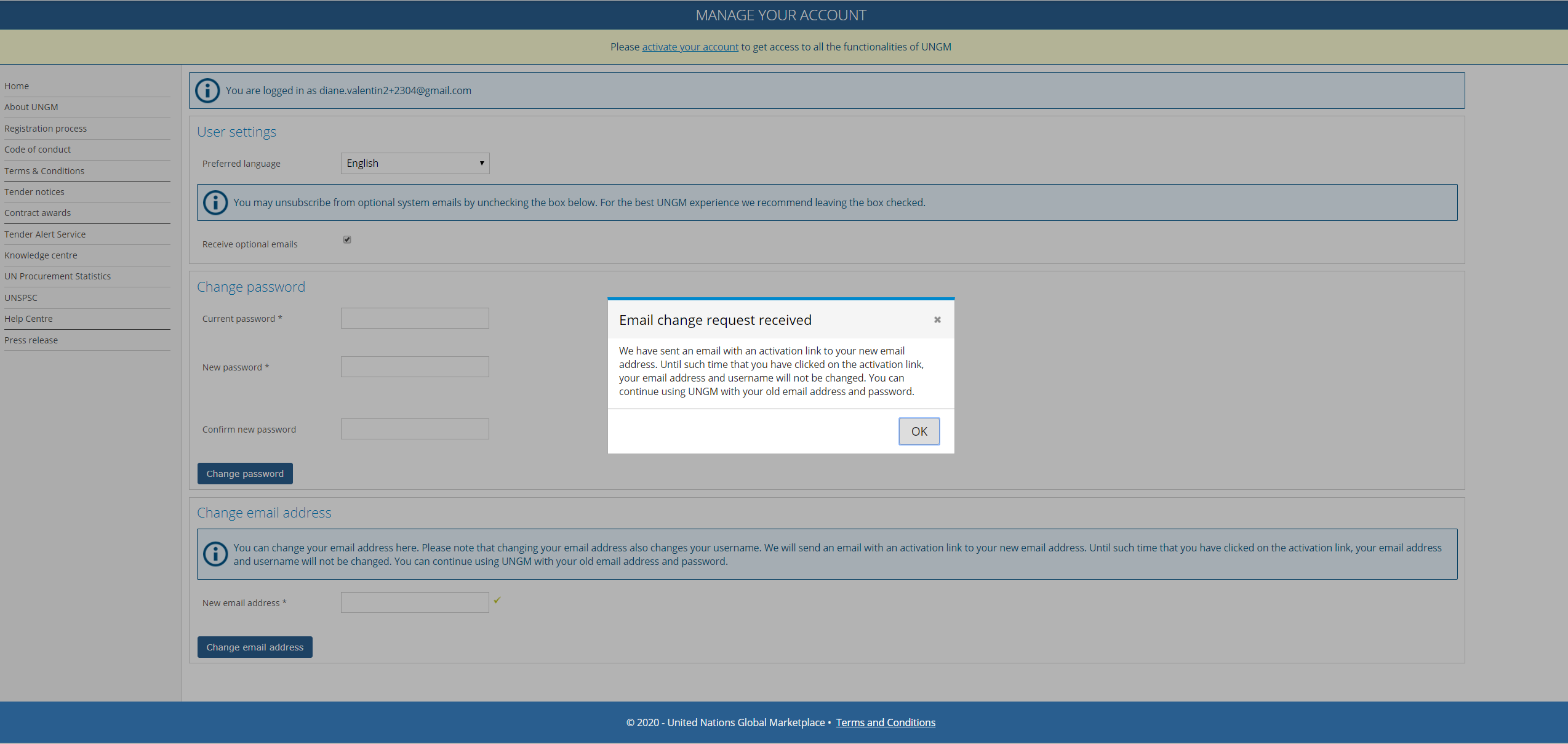Click the User settings heading
Viewport: 1568px width, 744px height.
click(237, 132)
